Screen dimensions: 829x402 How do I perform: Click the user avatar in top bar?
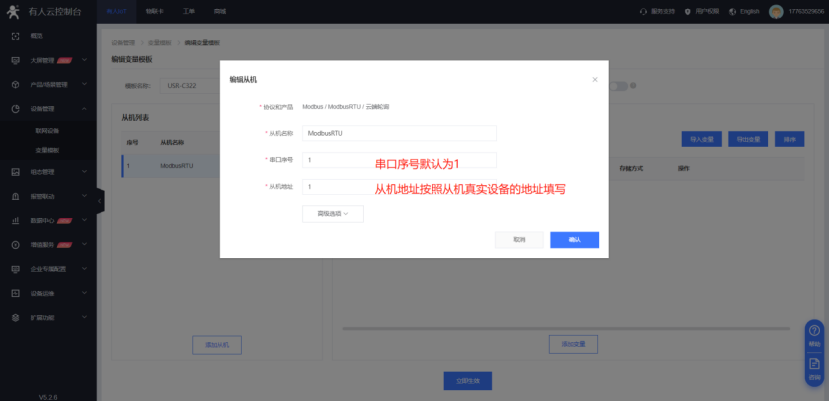coord(775,11)
